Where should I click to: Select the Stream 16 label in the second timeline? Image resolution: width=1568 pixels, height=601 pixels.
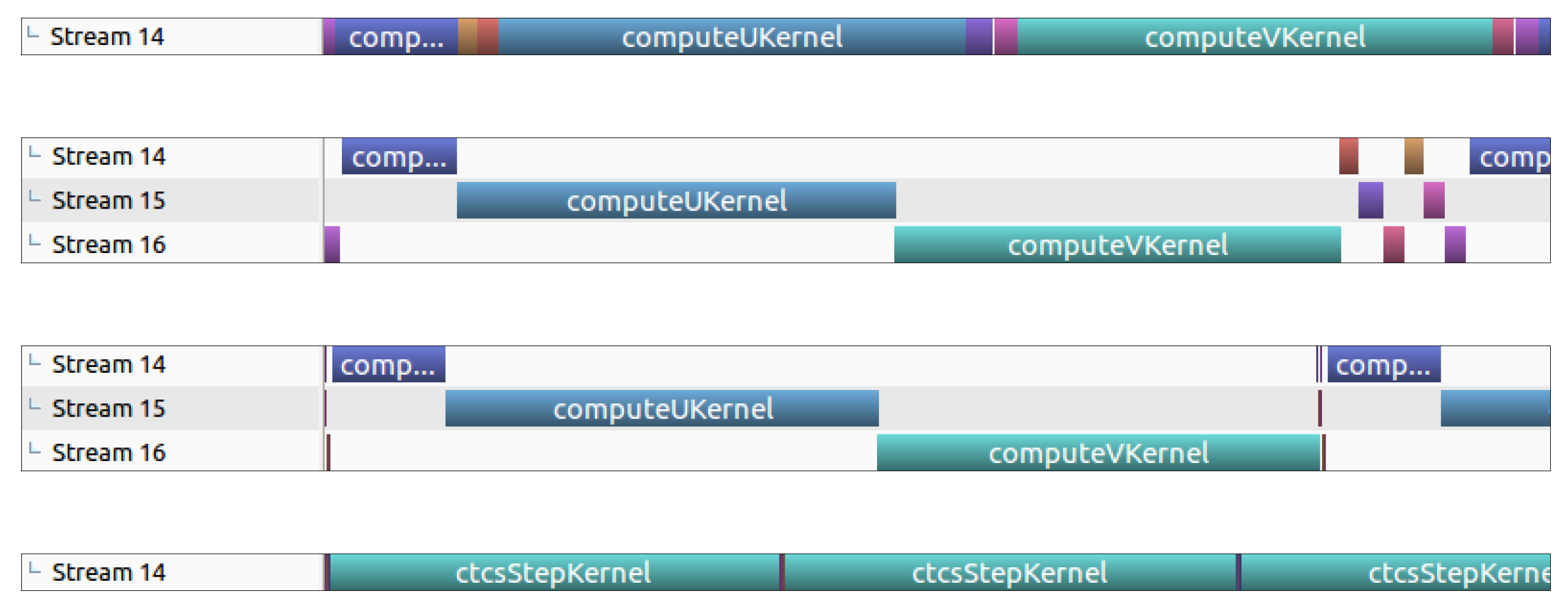[x=108, y=245]
